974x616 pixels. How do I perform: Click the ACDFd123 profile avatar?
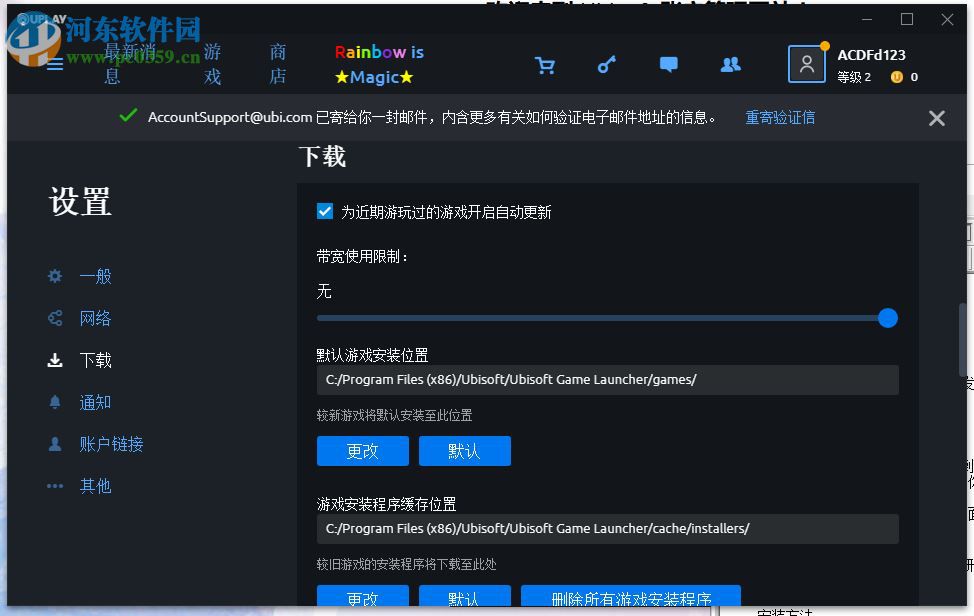(x=807, y=64)
